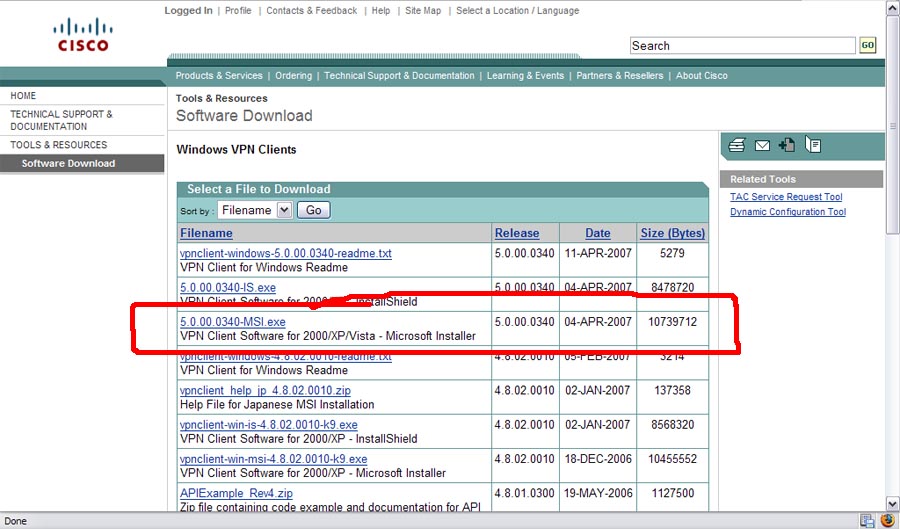
Task: Click the scrollbar up arrow
Action: tap(893, 7)
